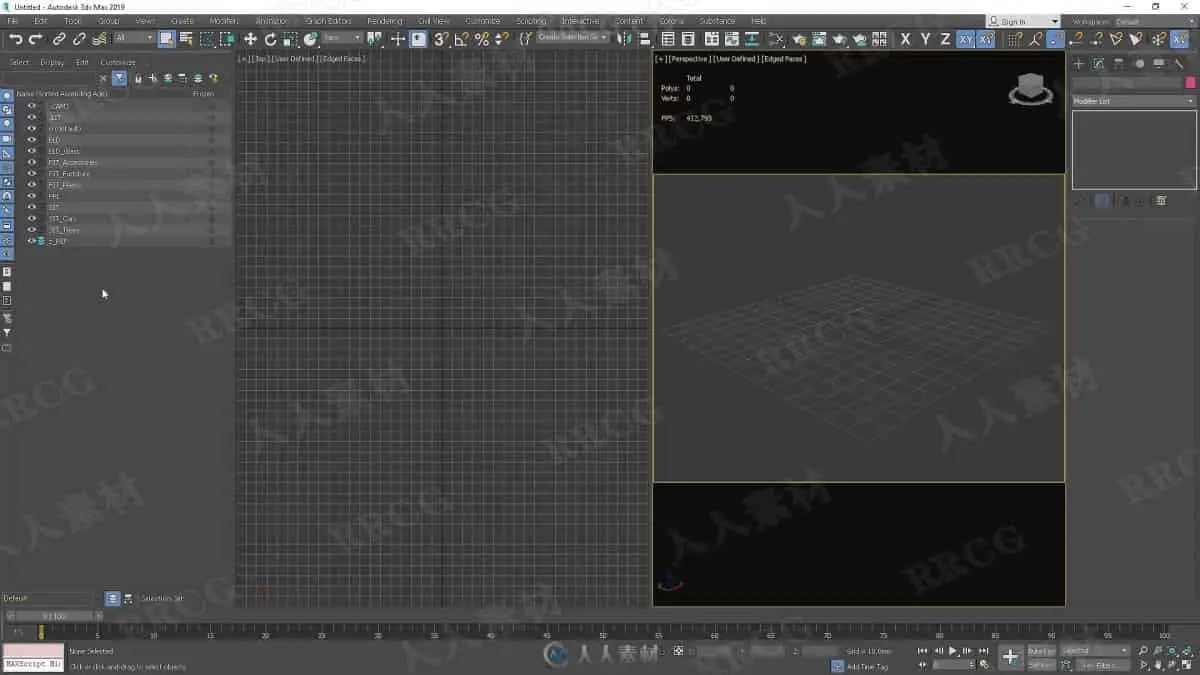Restrict transforms to the Z axis
1200x675 pixels.
click(945, 39)
